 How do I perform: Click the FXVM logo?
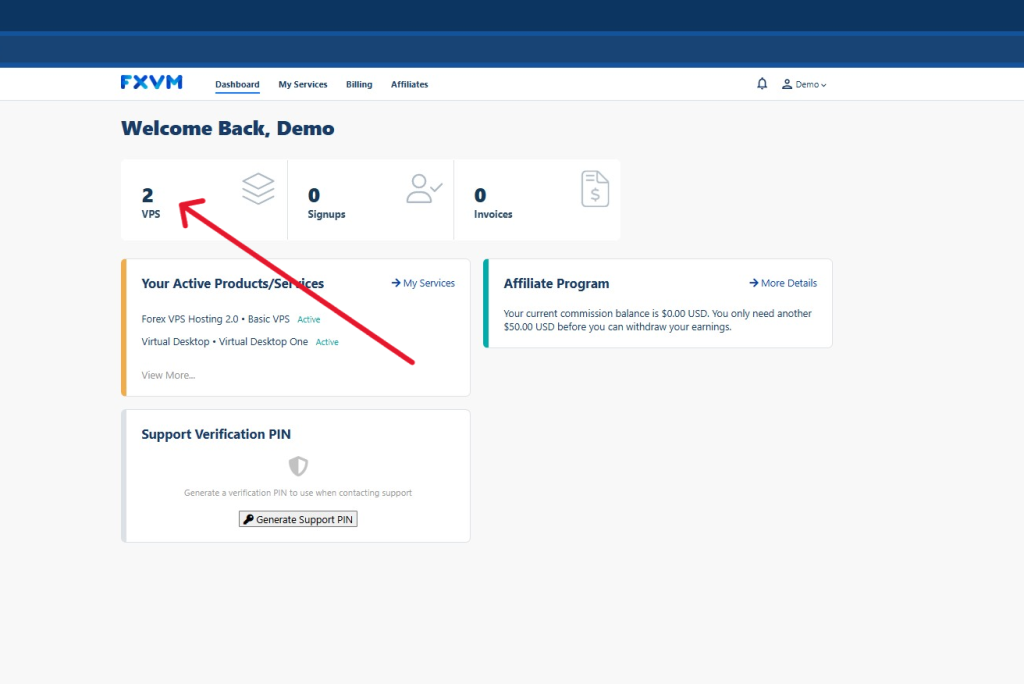[152, 83]
